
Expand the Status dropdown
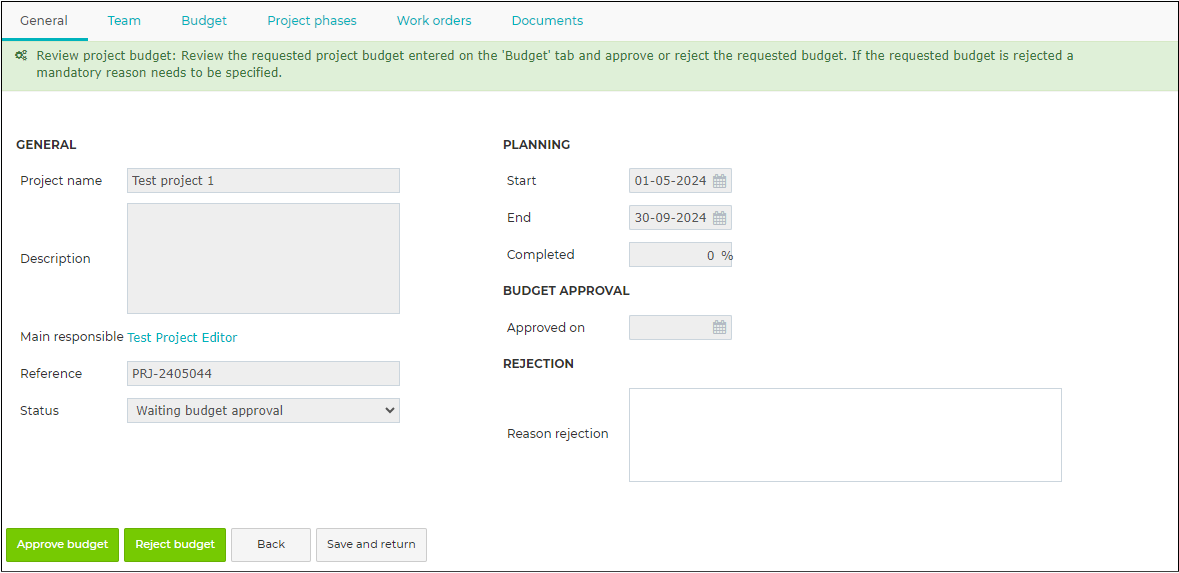tap(263, 411)
